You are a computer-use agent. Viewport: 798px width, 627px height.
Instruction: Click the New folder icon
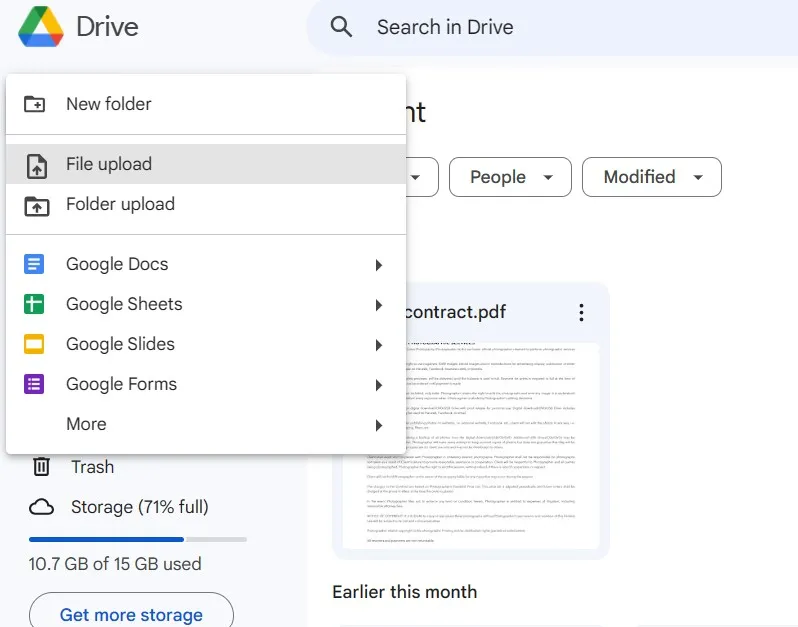(x=35, y=104)
